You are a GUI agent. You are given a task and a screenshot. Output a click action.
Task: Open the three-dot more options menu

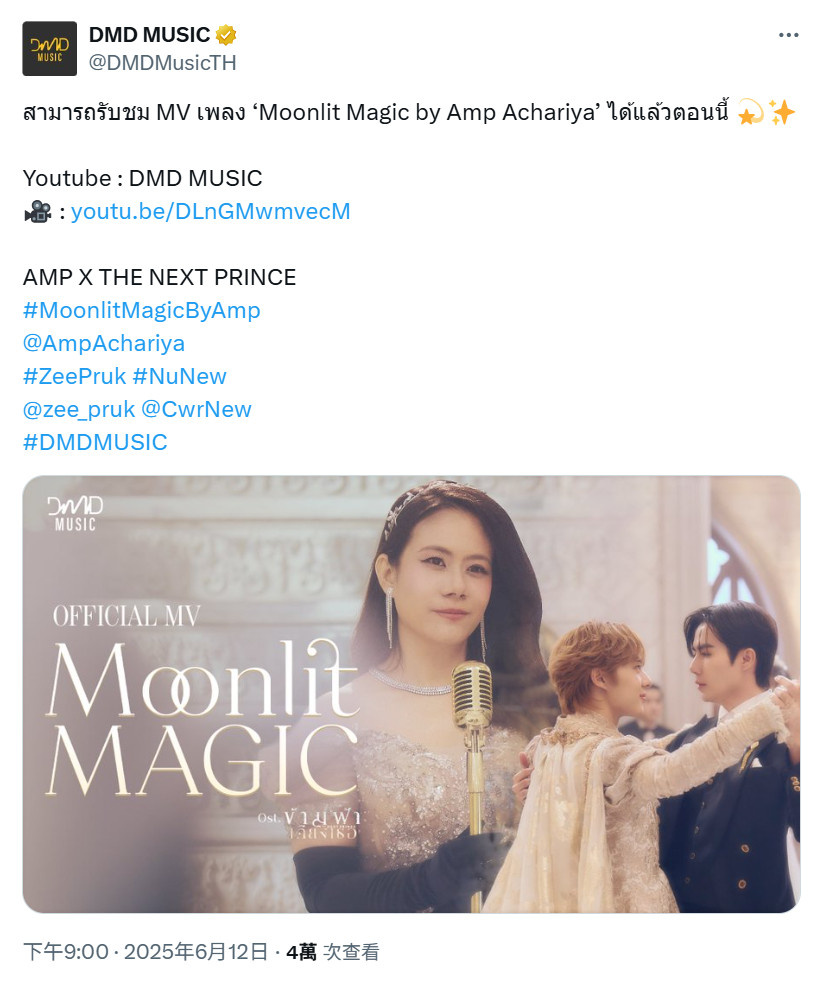(x=788, y=35)
